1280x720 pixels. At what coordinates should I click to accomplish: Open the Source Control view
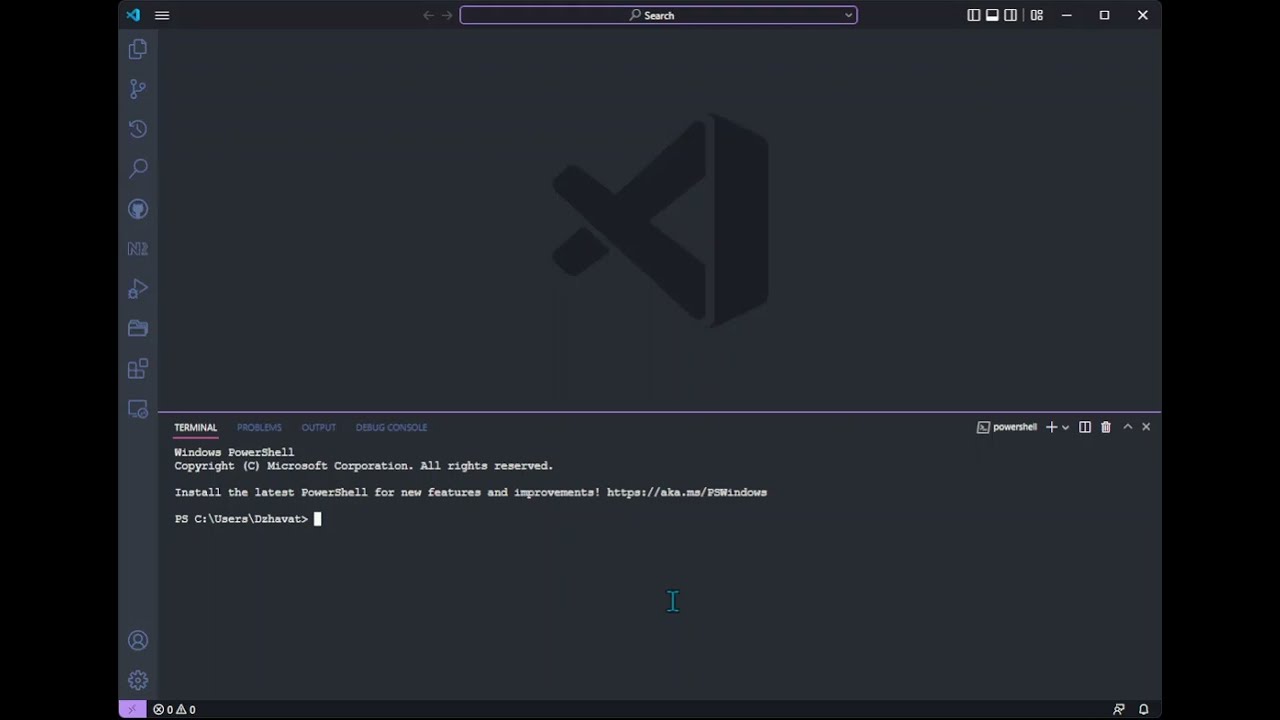tap(138, 89)
